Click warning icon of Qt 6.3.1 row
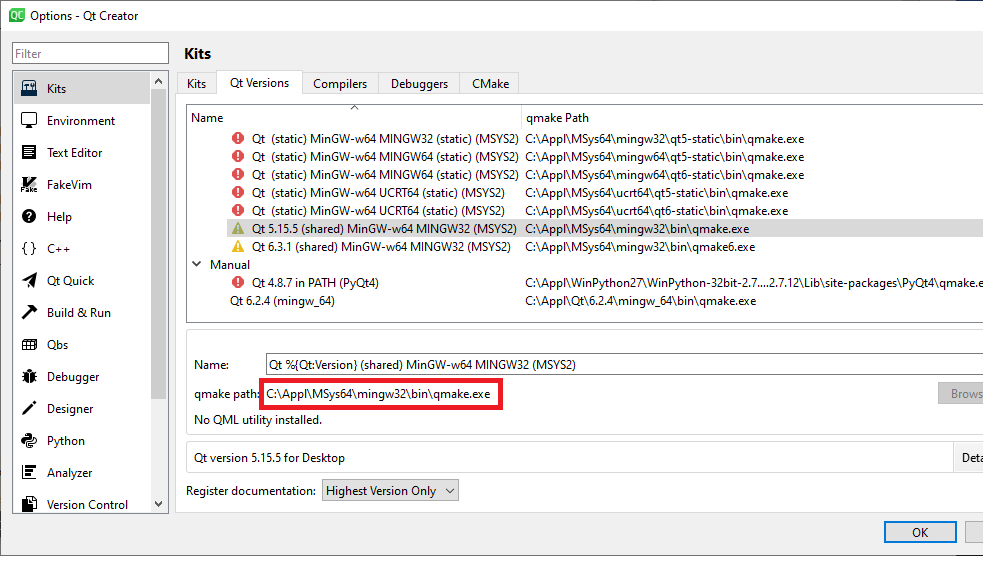Viewport: 994px width, 565px height. (x=238, y=247)
